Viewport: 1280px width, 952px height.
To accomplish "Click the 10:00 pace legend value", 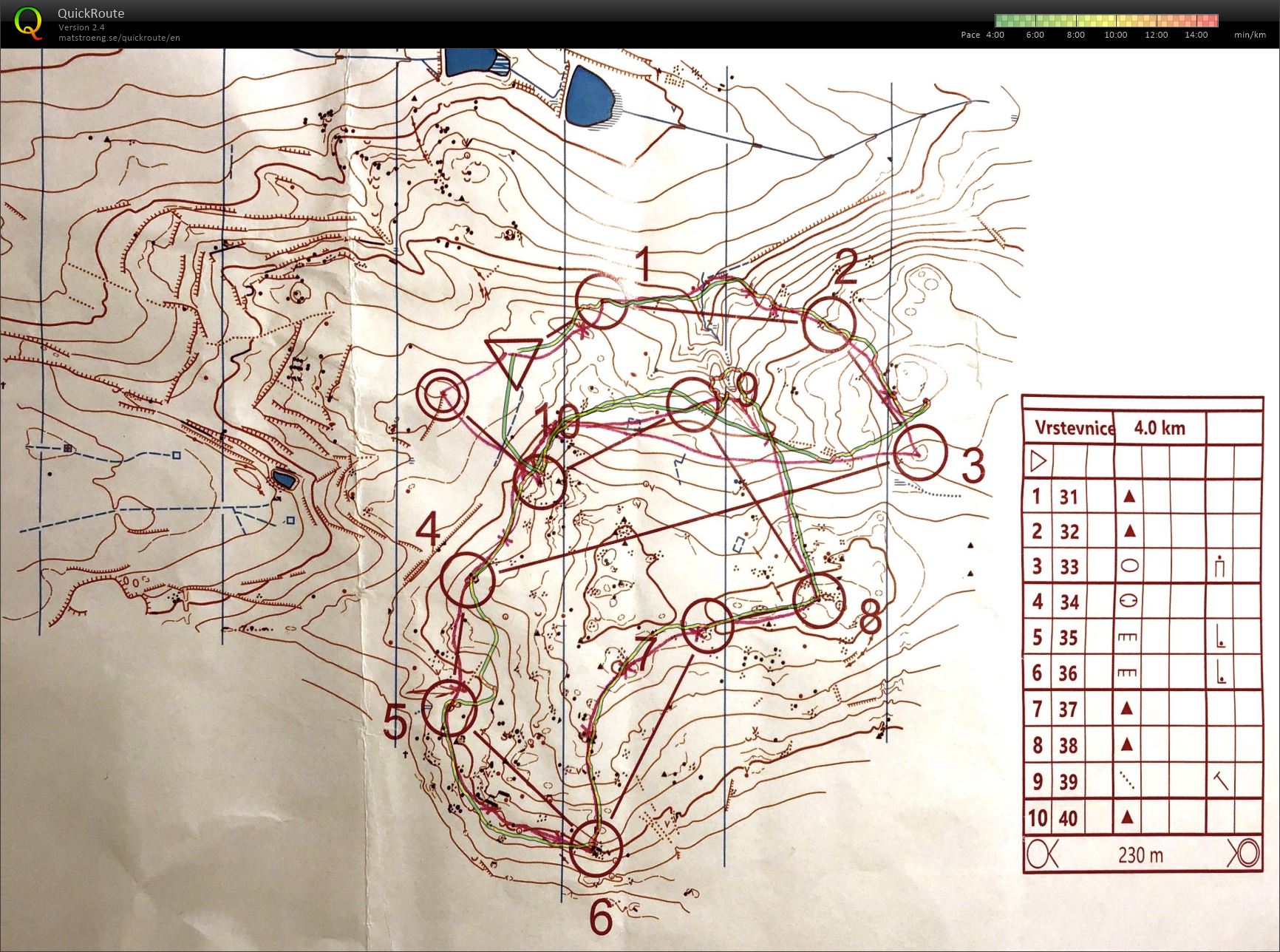I will (x=1116, y=35).
